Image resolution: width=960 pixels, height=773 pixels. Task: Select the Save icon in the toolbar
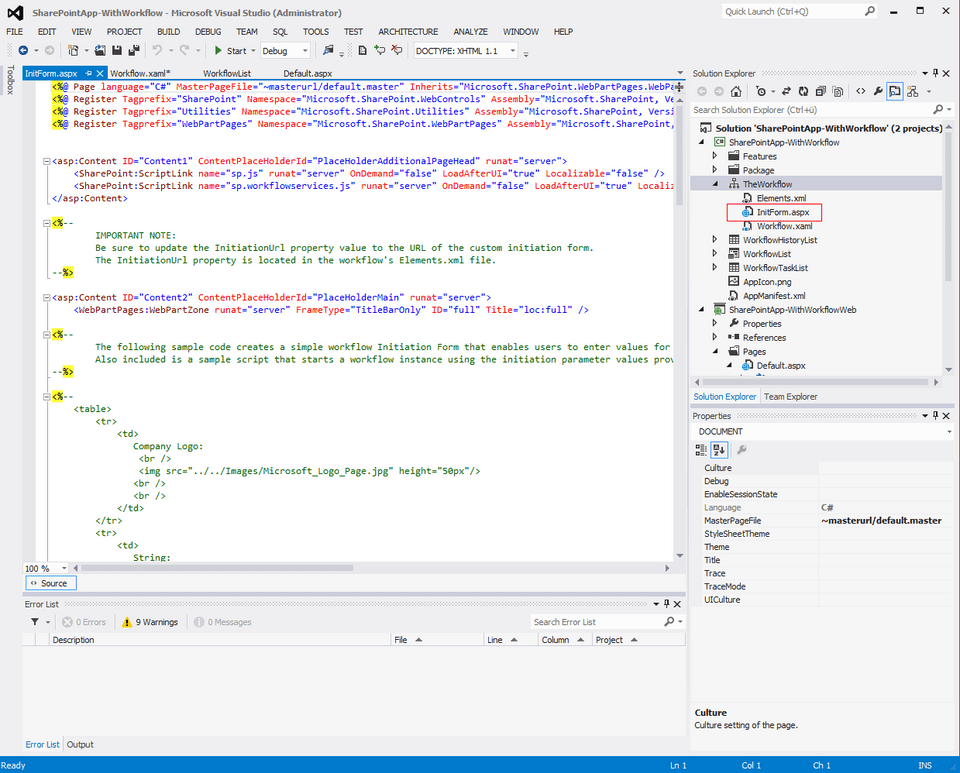click(118, 49)
